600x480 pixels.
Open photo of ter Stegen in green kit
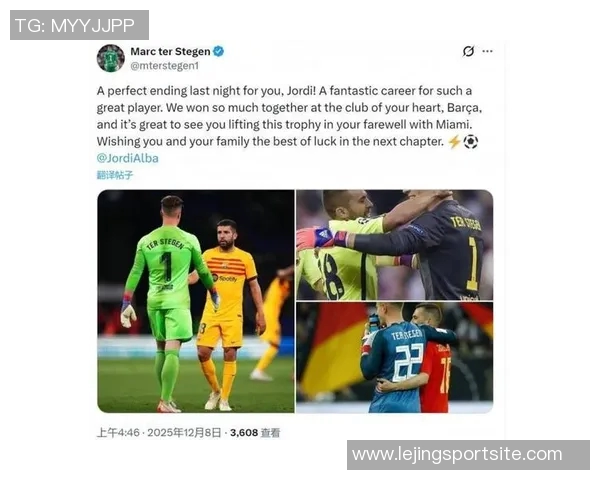[x=196, y=301]
